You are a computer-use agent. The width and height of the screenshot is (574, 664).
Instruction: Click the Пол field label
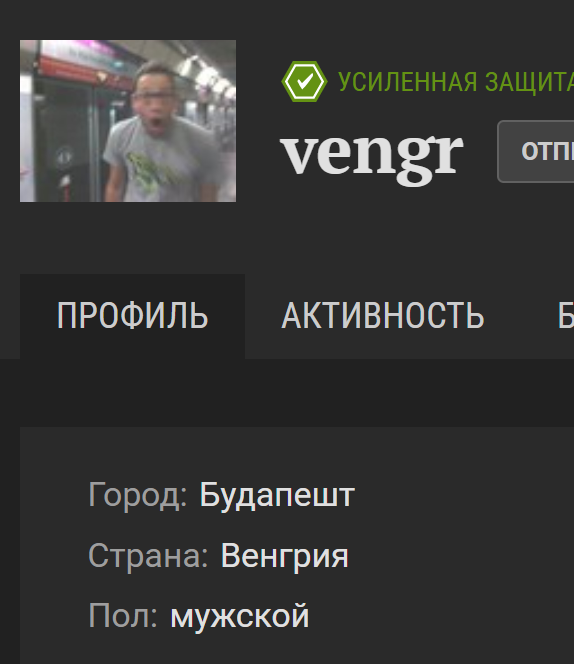coord(123,616)
